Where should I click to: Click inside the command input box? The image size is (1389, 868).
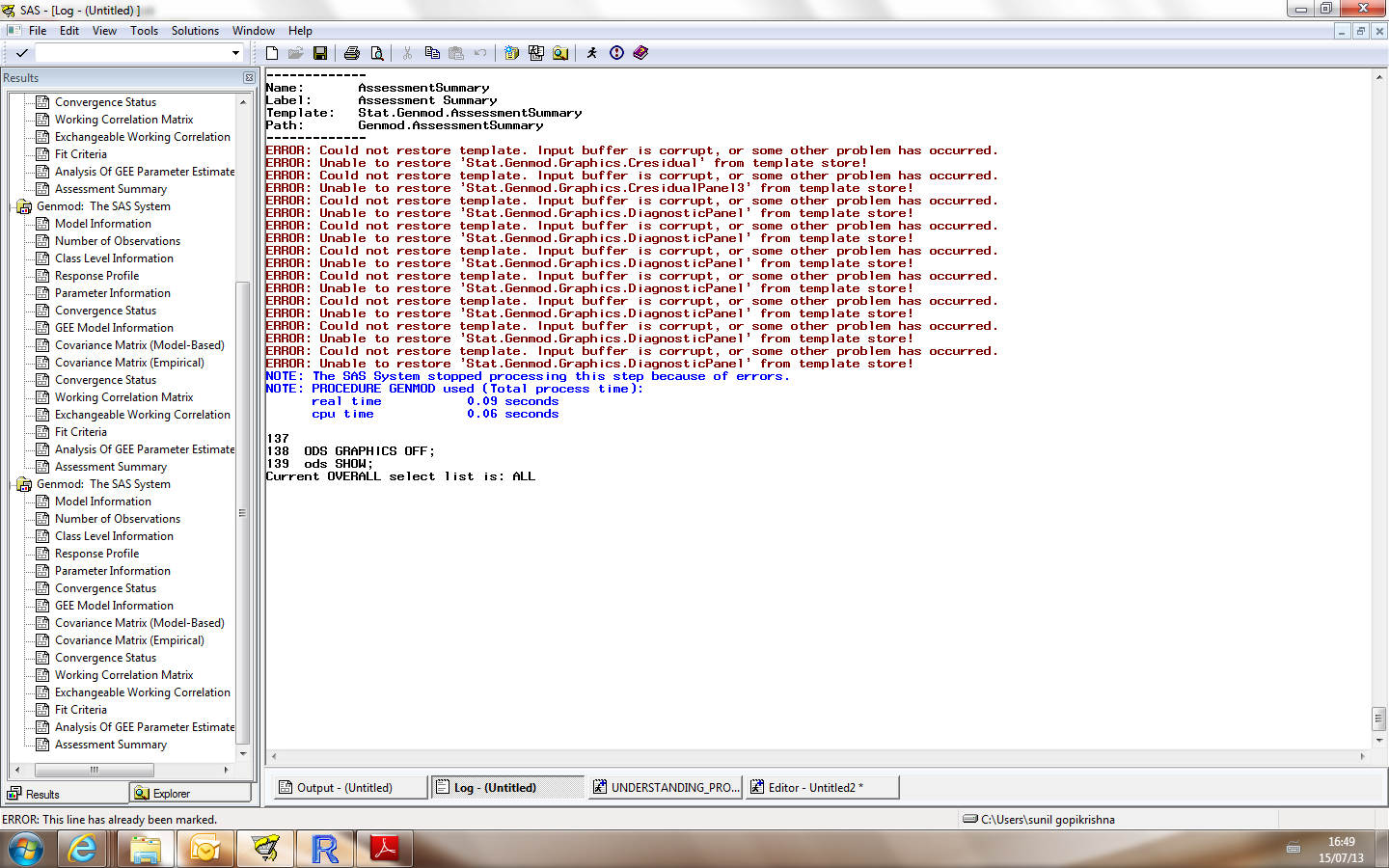[x=132, y=53]
